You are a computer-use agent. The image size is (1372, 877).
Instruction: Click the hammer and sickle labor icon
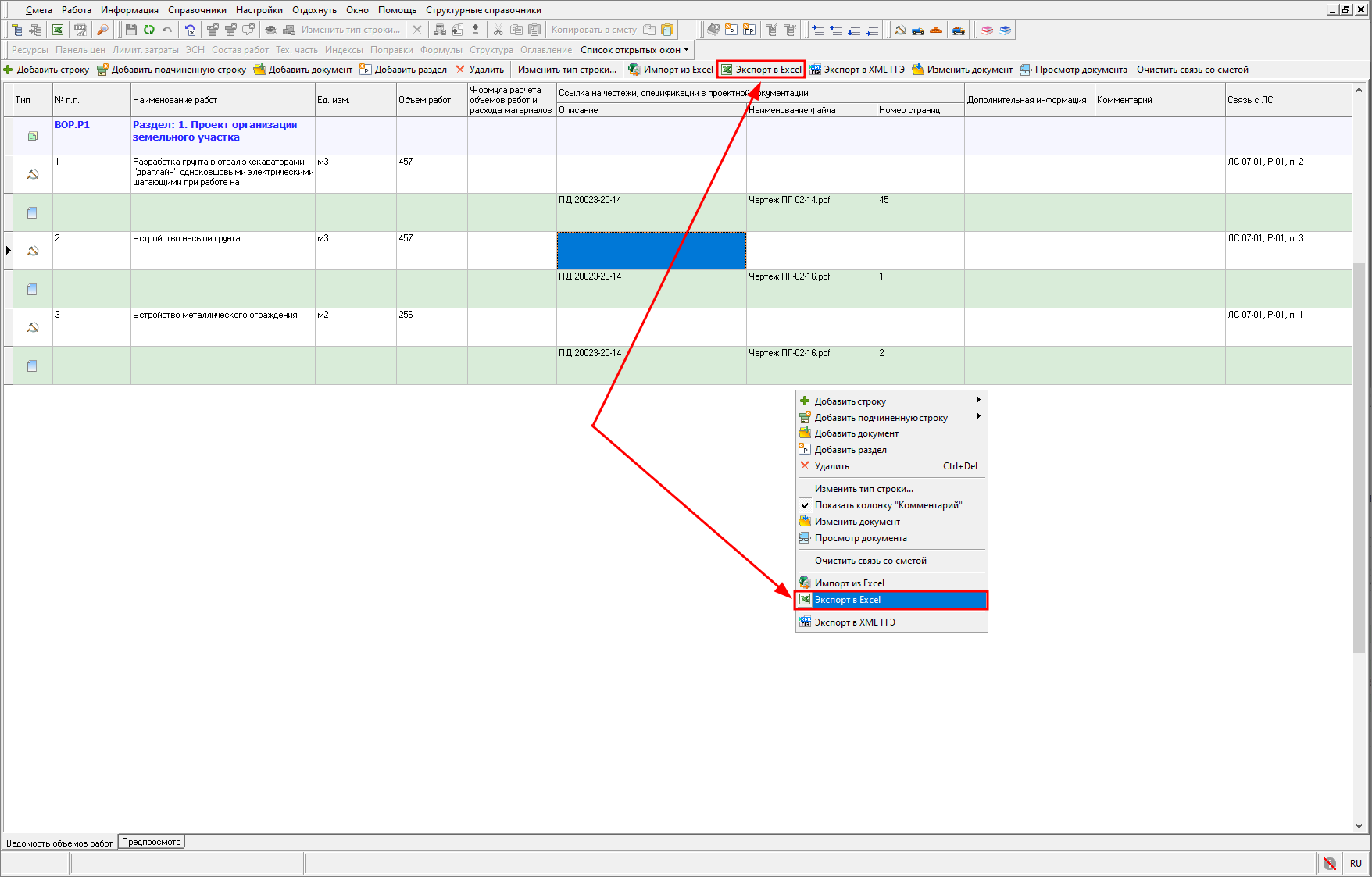click(x=900, y=30)
